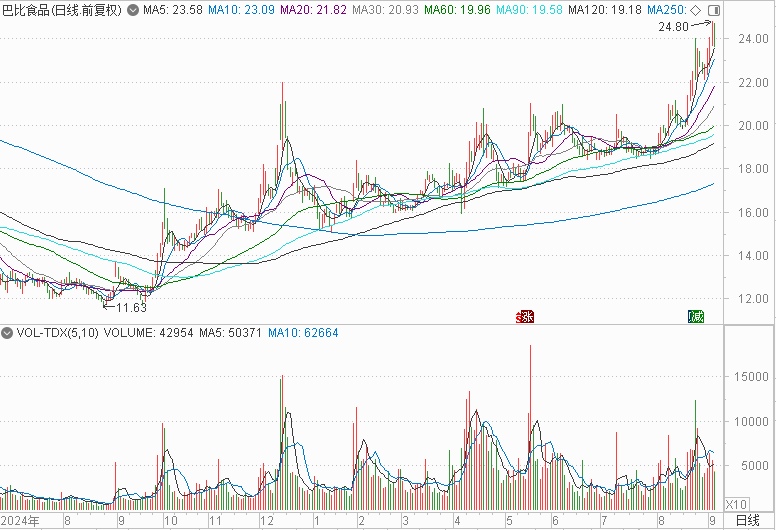Click the diamond icon after MA250
This screenshot has width=776, height=530.
pos(696,11)
